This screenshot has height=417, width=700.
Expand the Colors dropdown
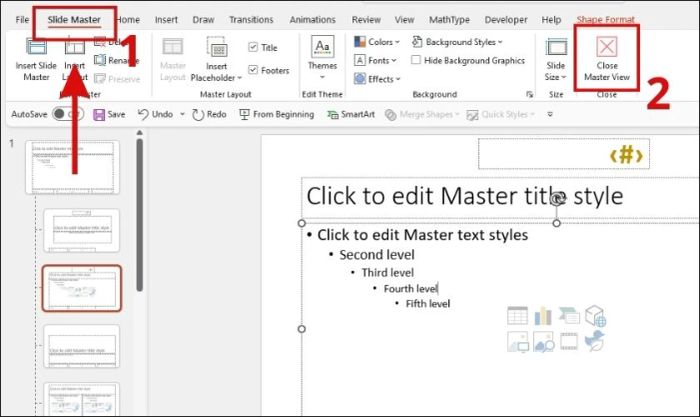pos(377,42)
